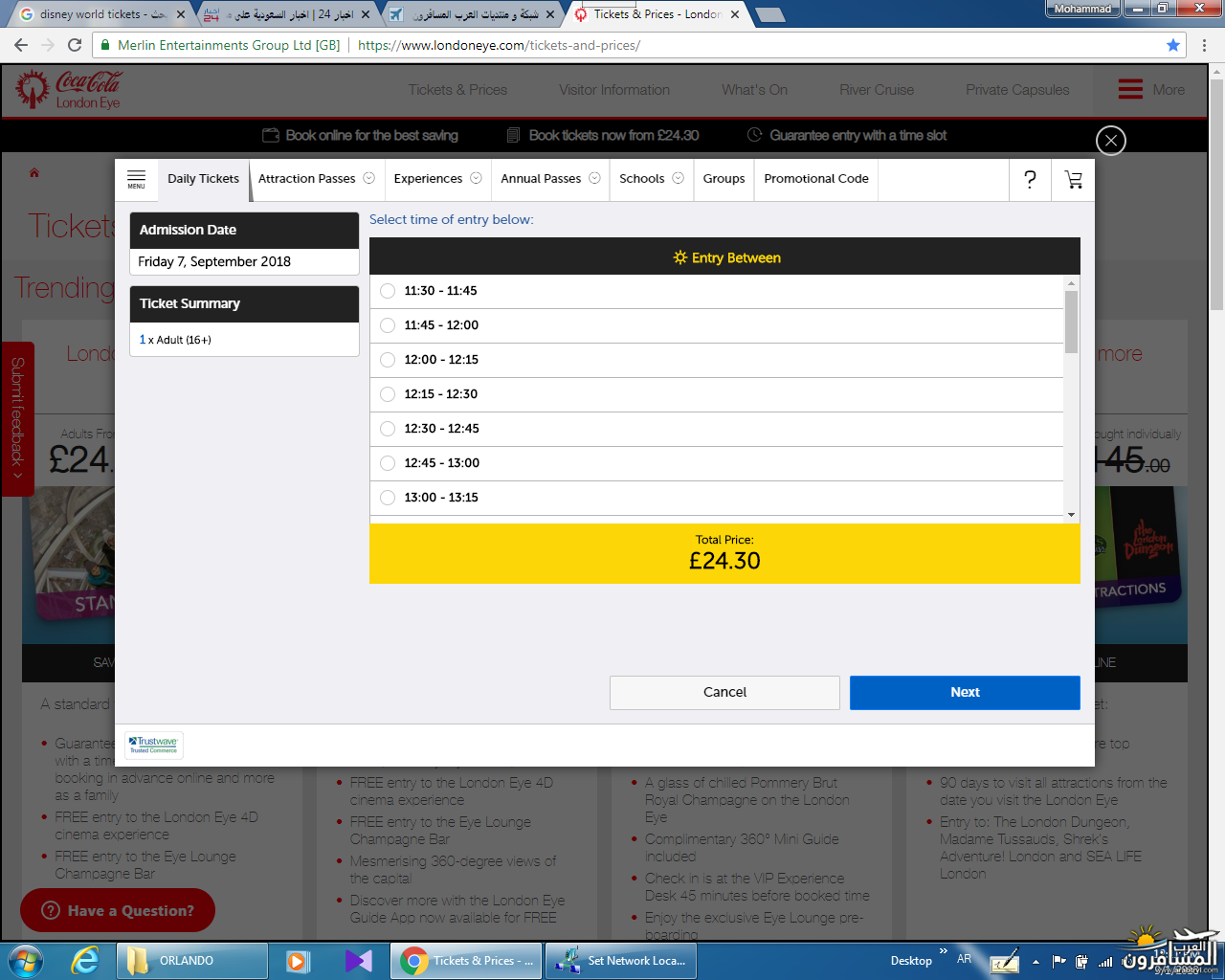Click the network signal tray icon

tap(1105, 961)
